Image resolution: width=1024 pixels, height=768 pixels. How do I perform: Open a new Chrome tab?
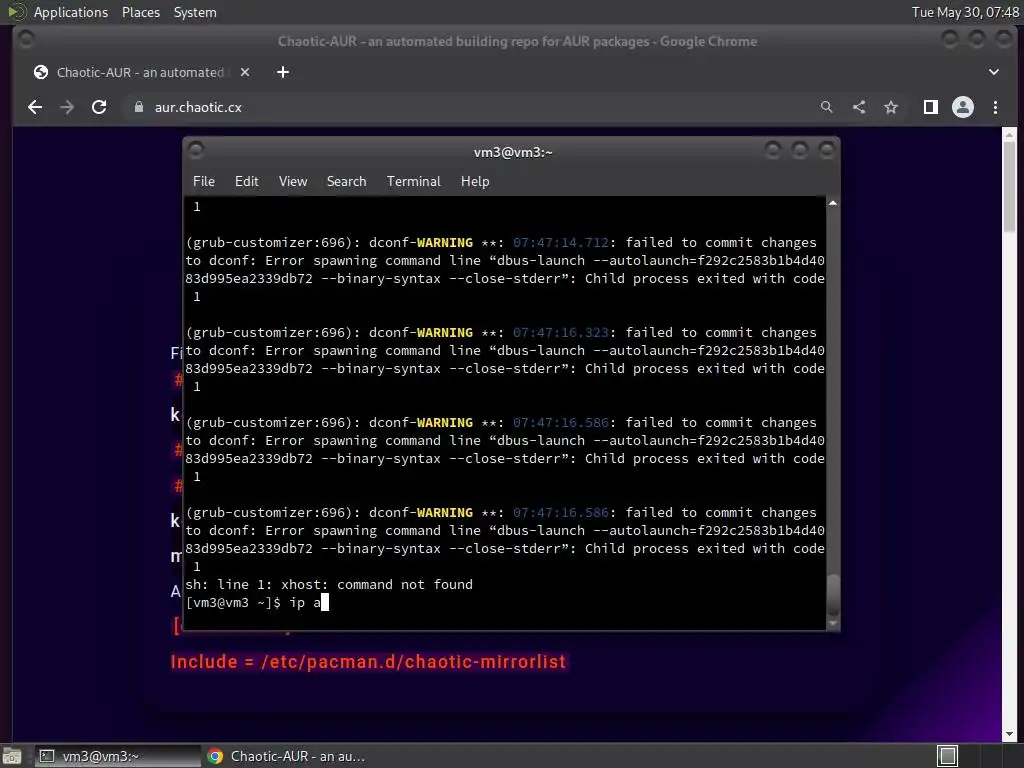point(283,72)
